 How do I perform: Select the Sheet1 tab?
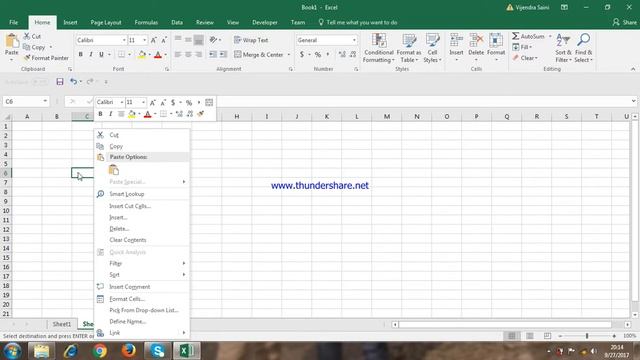coord(62,324)
